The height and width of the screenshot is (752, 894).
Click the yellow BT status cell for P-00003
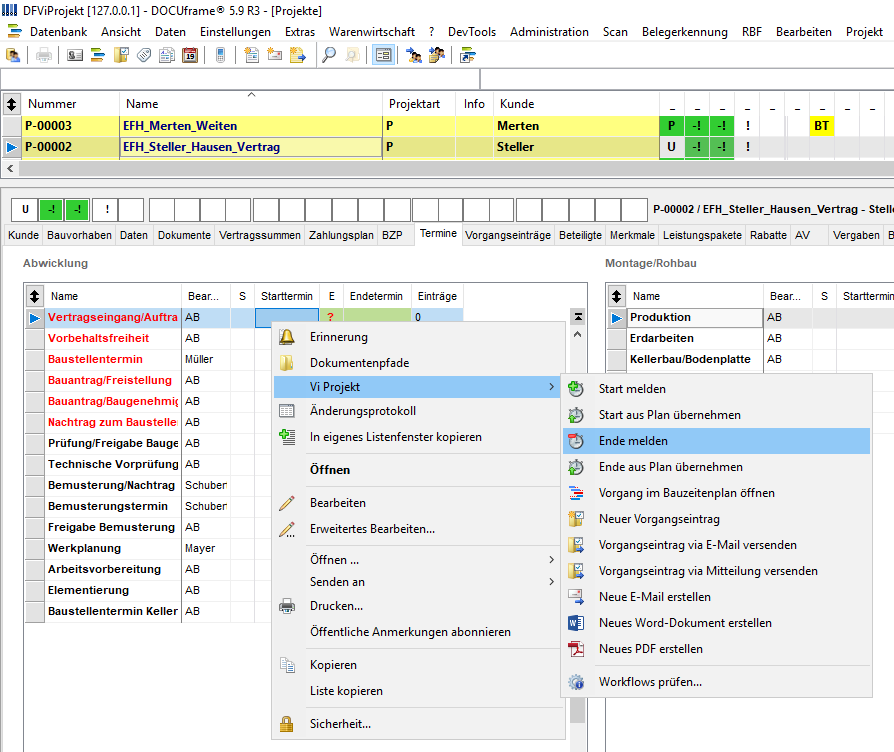pos(822,126)
